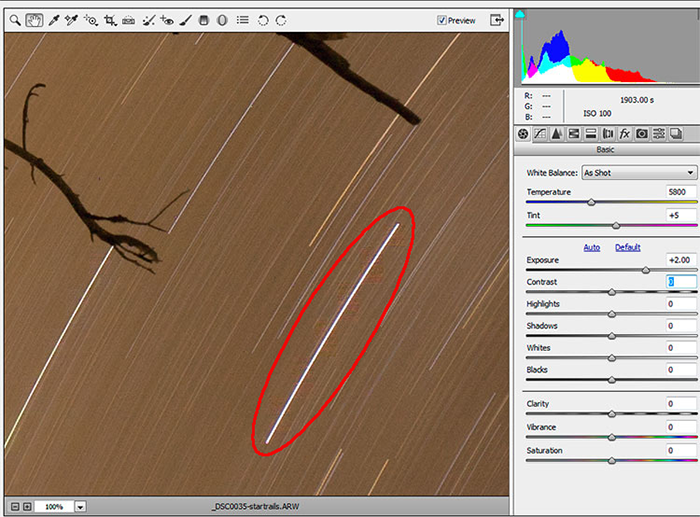Switch to the Detail panel tab
The height and width of the screenshot is (517, 700).
[x=557, y=133]
